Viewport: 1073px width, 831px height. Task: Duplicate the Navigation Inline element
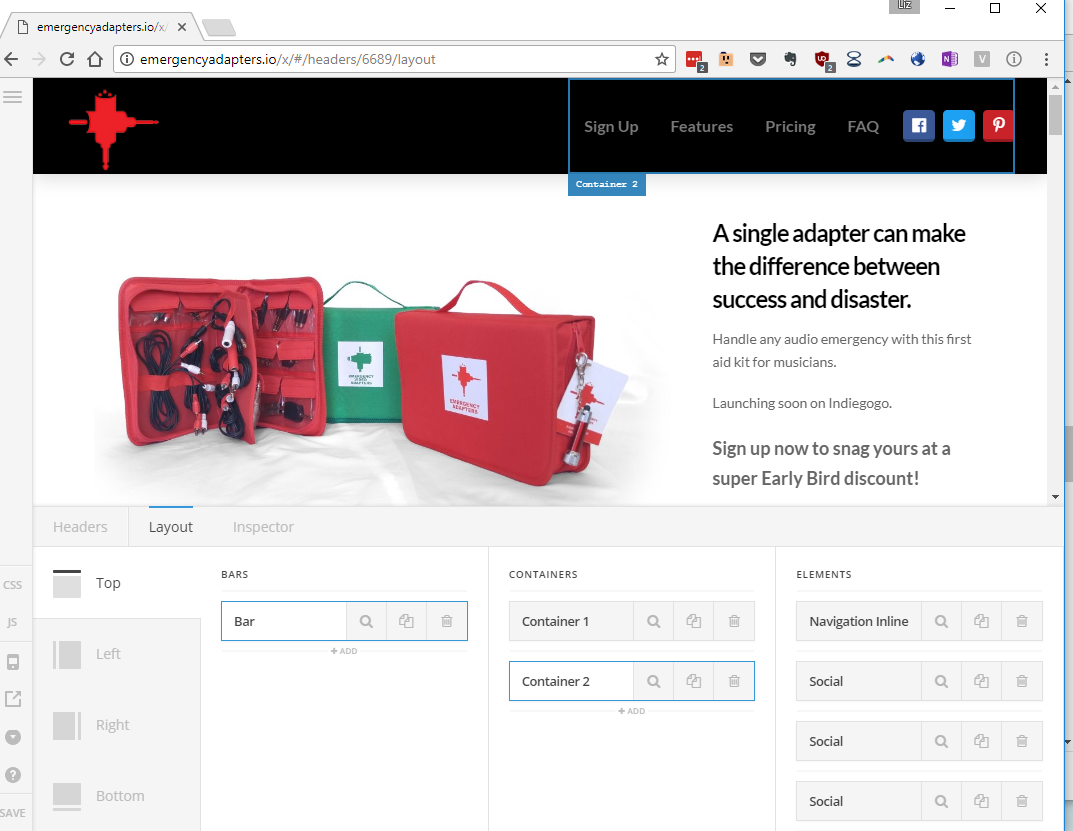981,622
